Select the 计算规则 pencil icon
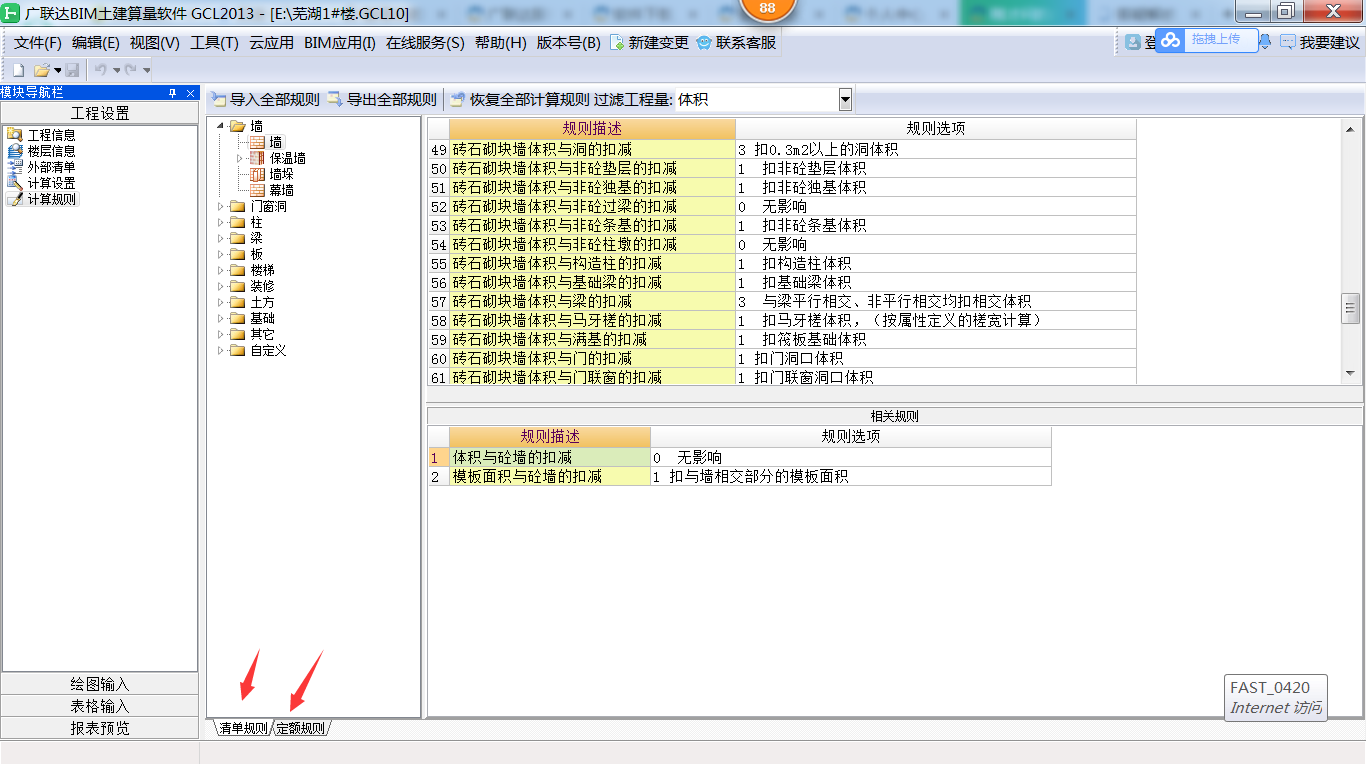 coord(14,199)
